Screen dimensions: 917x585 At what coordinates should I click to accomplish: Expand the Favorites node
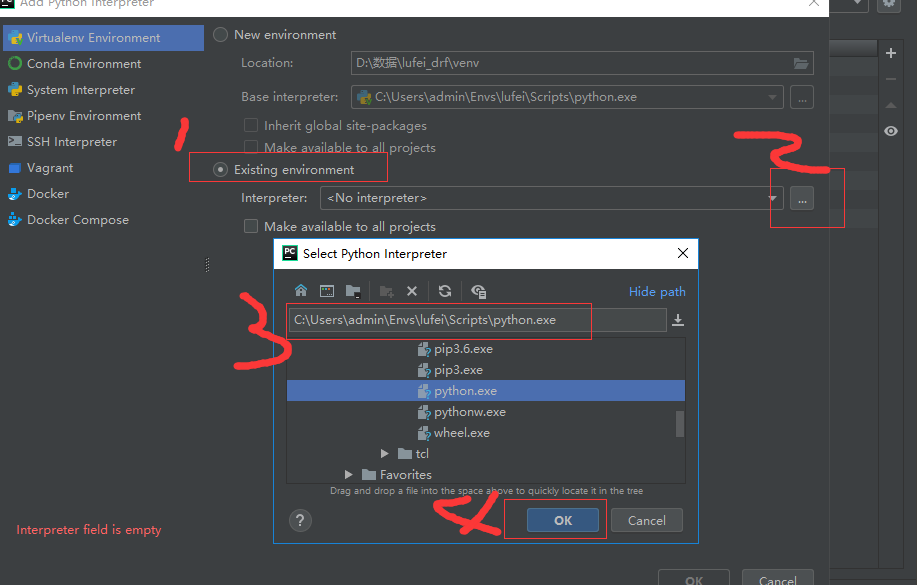point(349,474)
